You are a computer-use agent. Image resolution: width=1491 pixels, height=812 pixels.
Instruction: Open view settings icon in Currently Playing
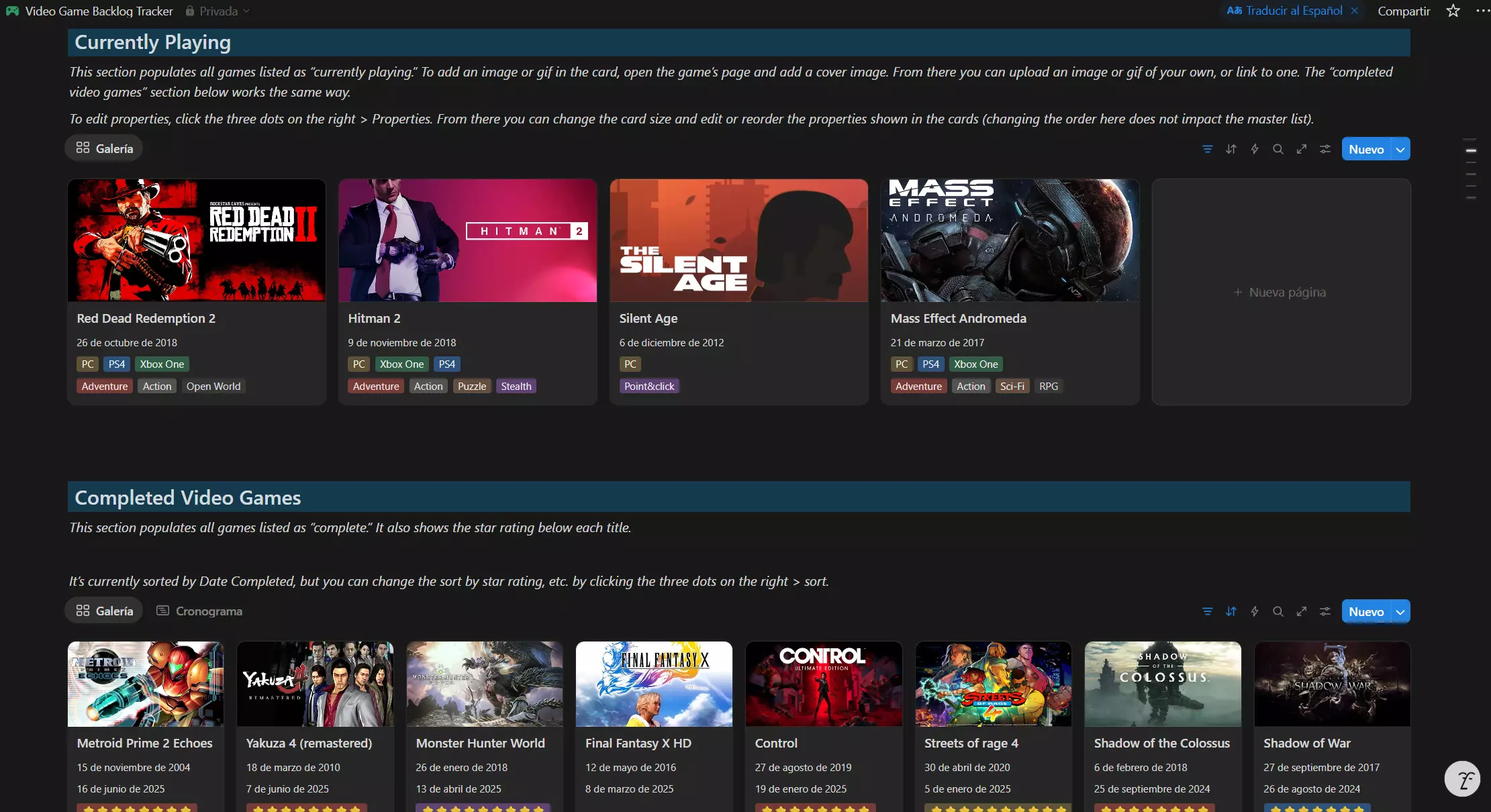coord(1325,149)
